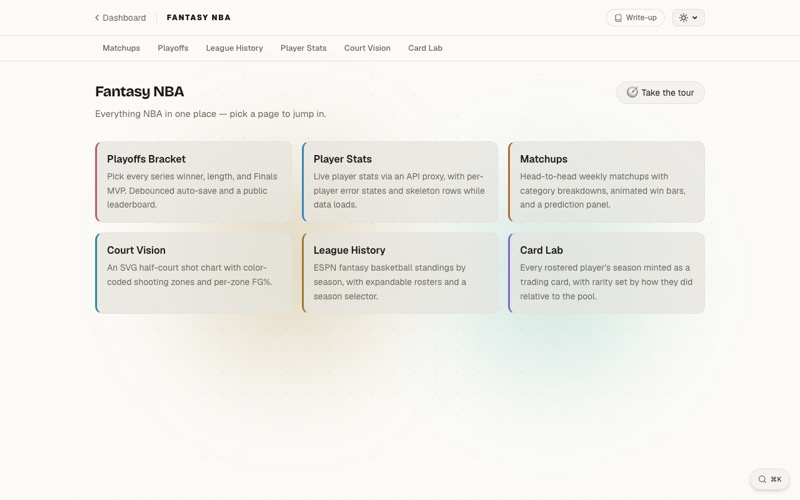
Task: Click 'Pick every series winner' description text
Action: (x=192, y=190)
